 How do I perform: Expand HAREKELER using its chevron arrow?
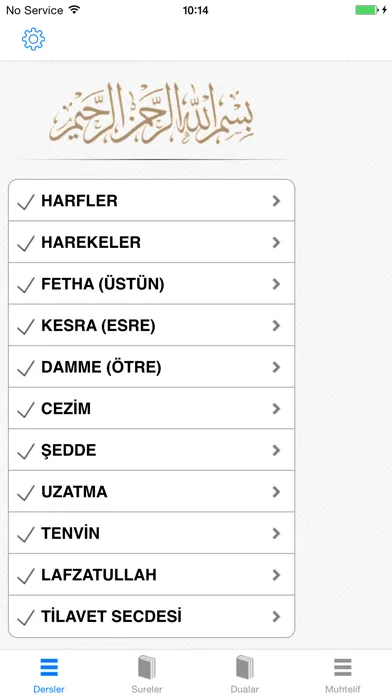[277, 242]
